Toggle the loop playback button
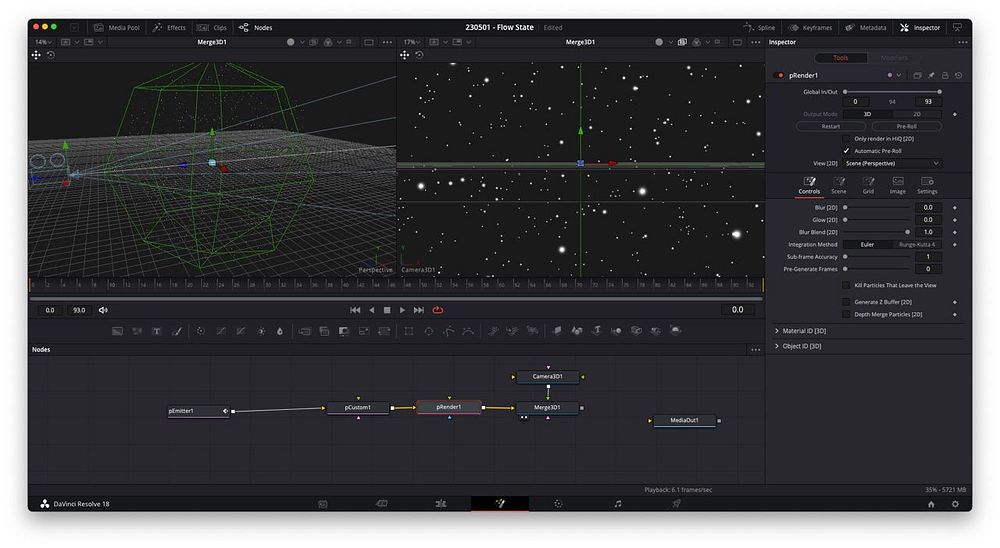The height and width of the screenshot is (548, 1000). click(x=438, y=310)
